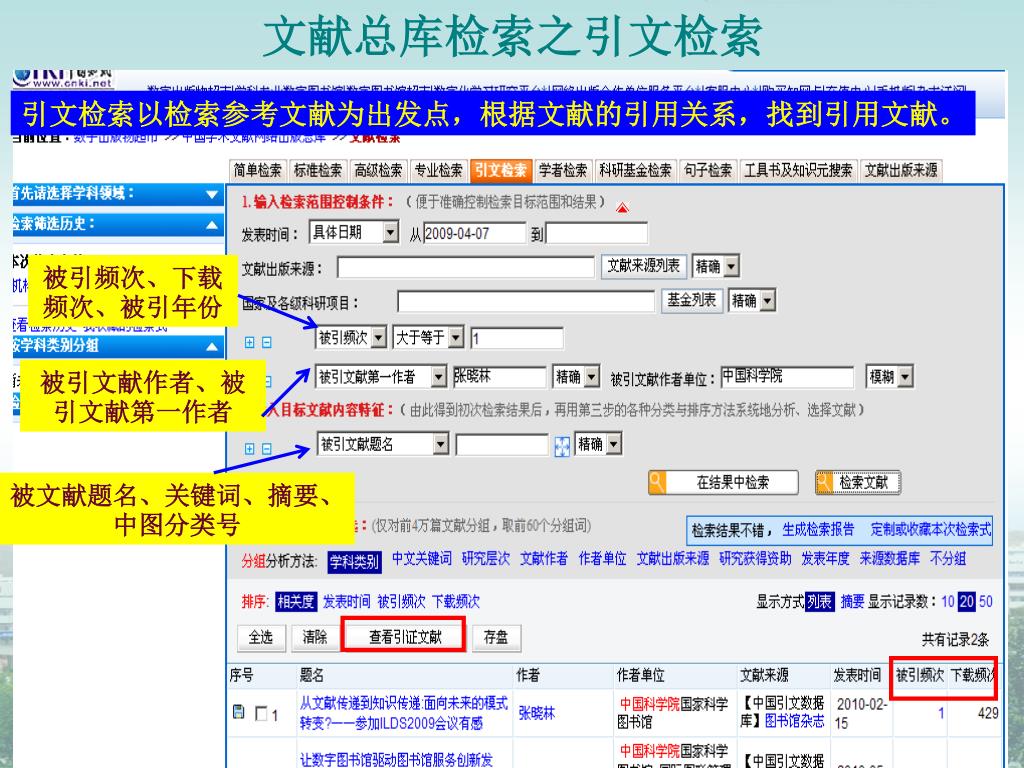Click the 被引文献作者单位 field 中国科学院

787,377
